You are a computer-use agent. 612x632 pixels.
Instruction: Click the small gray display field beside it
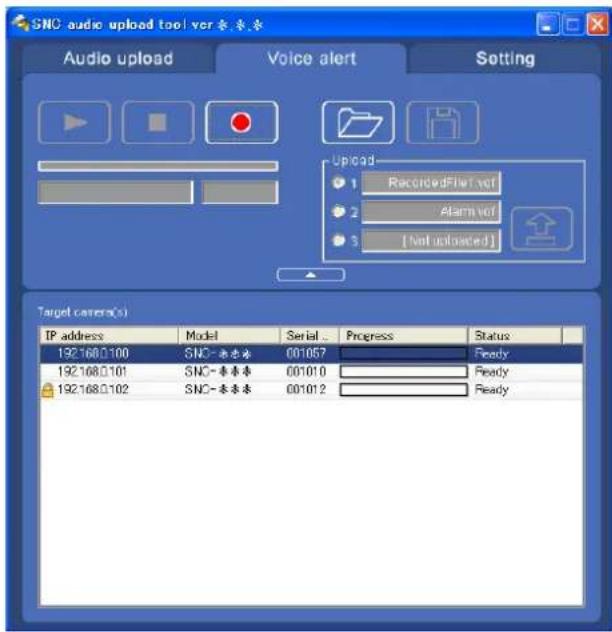[x=240, y=192]
